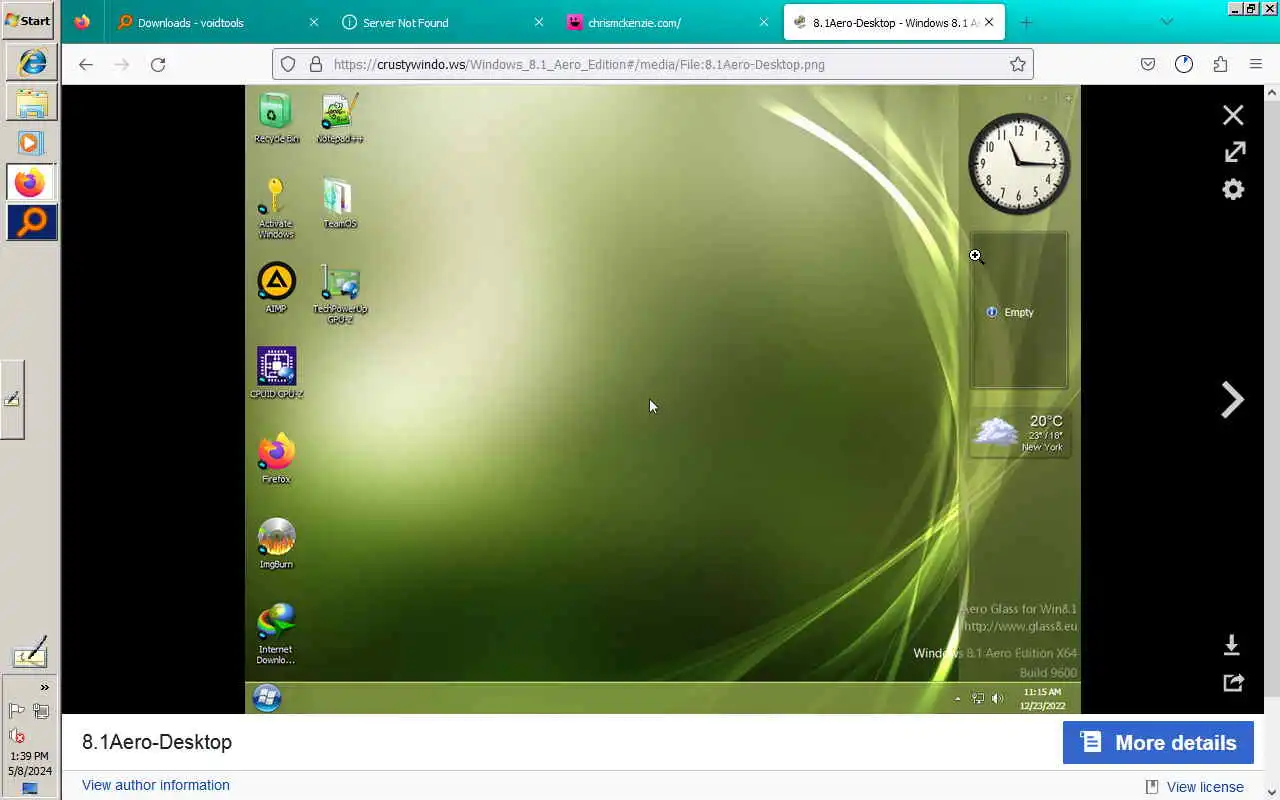1280x800 pixels.
Task: Expand image to fullscreen view
Action: tap(1234, 152)
